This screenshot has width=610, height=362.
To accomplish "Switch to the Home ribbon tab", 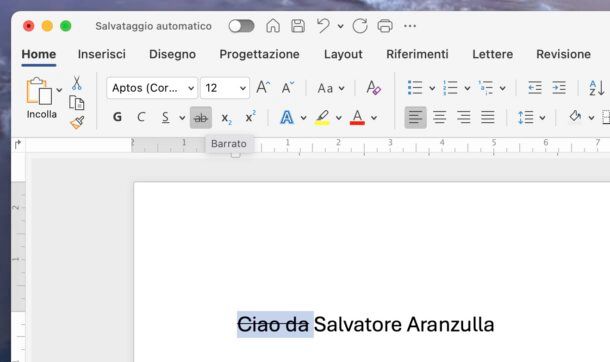I will coord(39,54).
